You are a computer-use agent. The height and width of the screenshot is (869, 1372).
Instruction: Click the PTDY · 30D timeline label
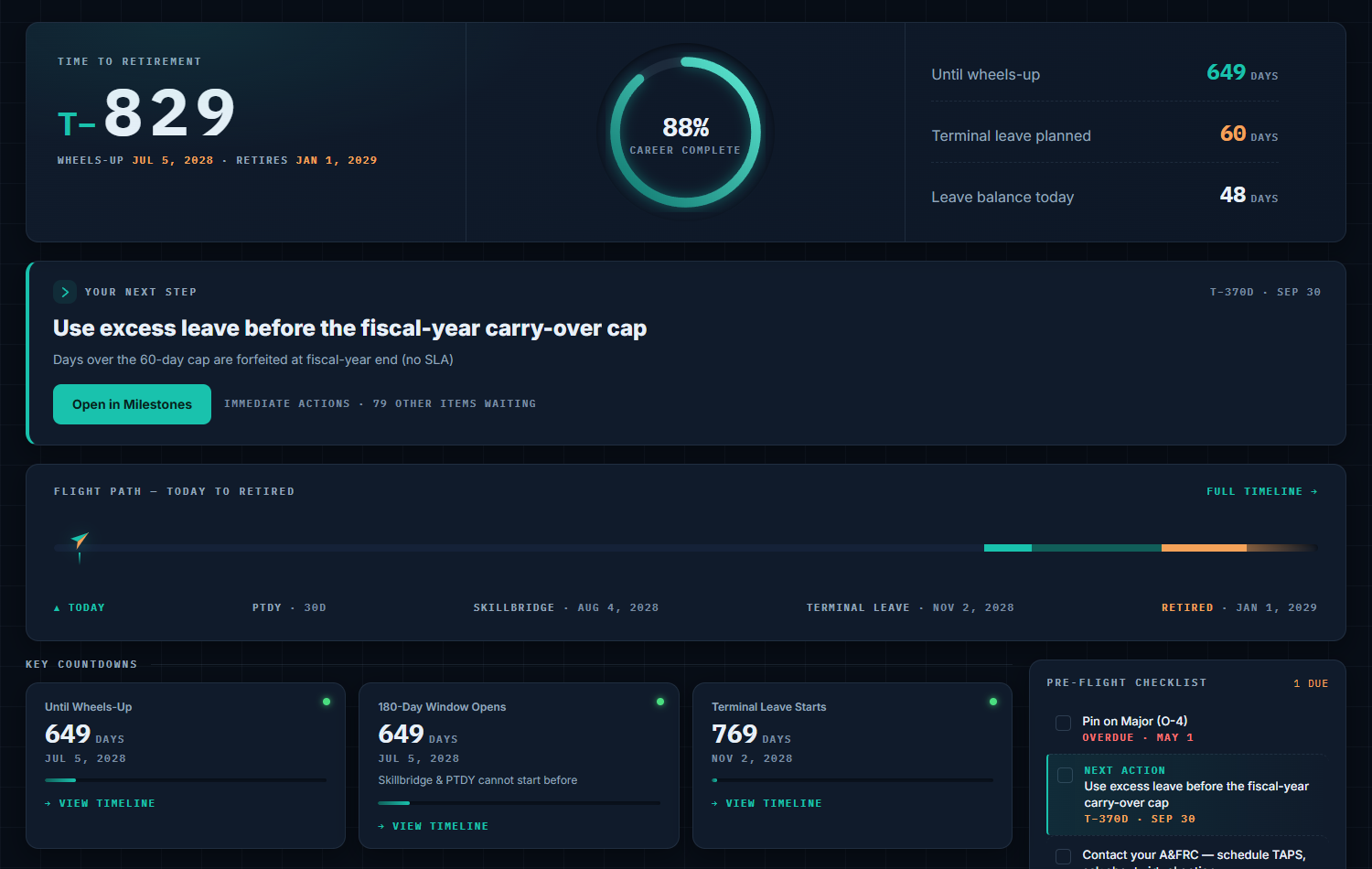(x=289, y=607)
